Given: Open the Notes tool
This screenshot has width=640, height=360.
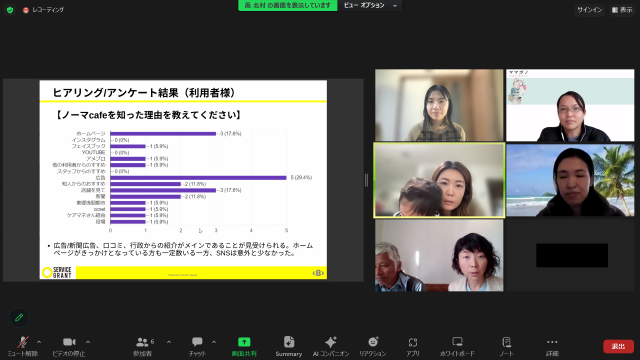Looking at the screenshot, I should 507,346.
